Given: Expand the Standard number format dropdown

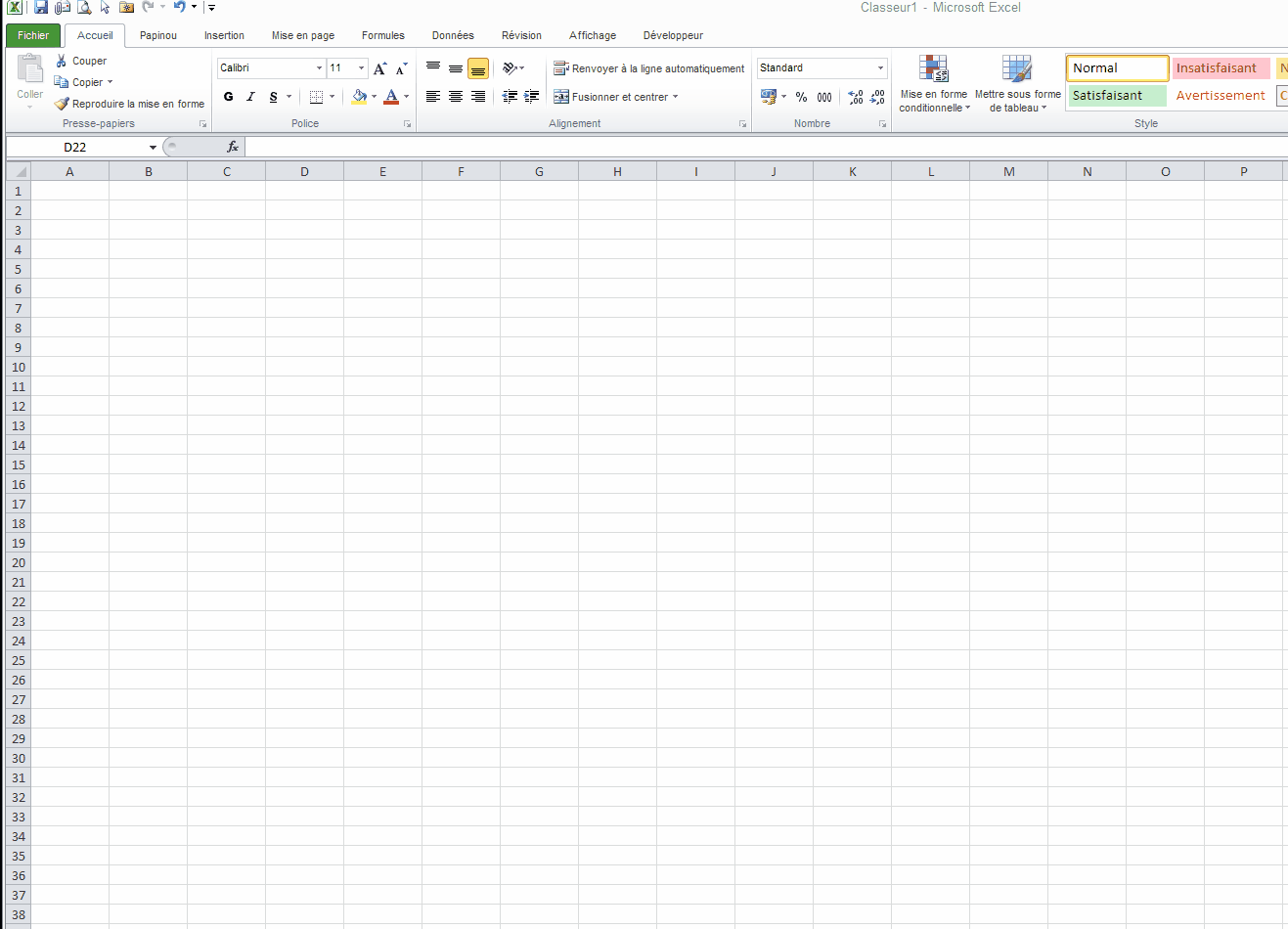Looking at the screenshot, I should click(x=880, y=68).
